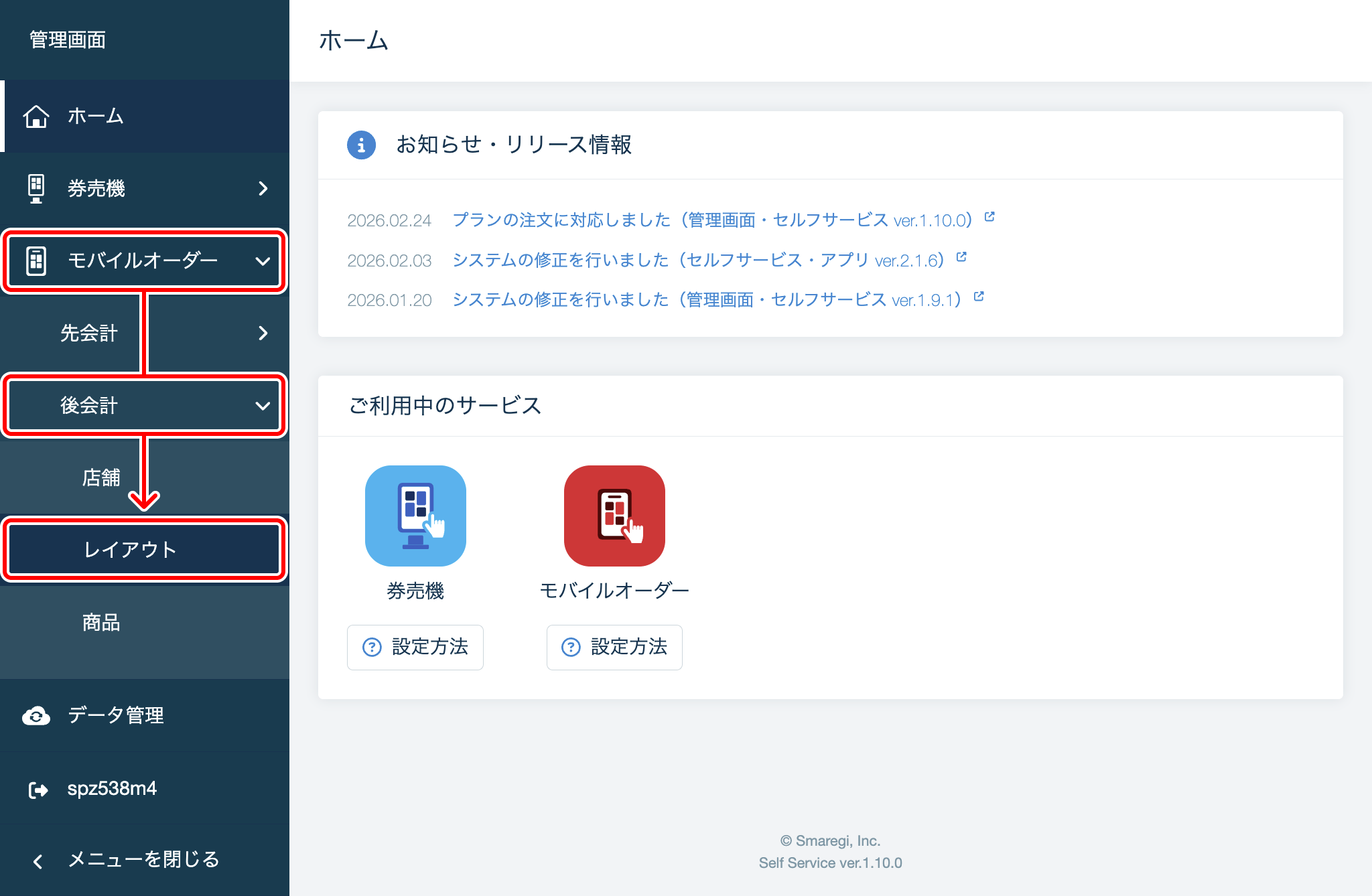Click the 券売機 ticket machine icon in sidebar
The width and height of the screenshot is (1372, 896).
[37, 189]
